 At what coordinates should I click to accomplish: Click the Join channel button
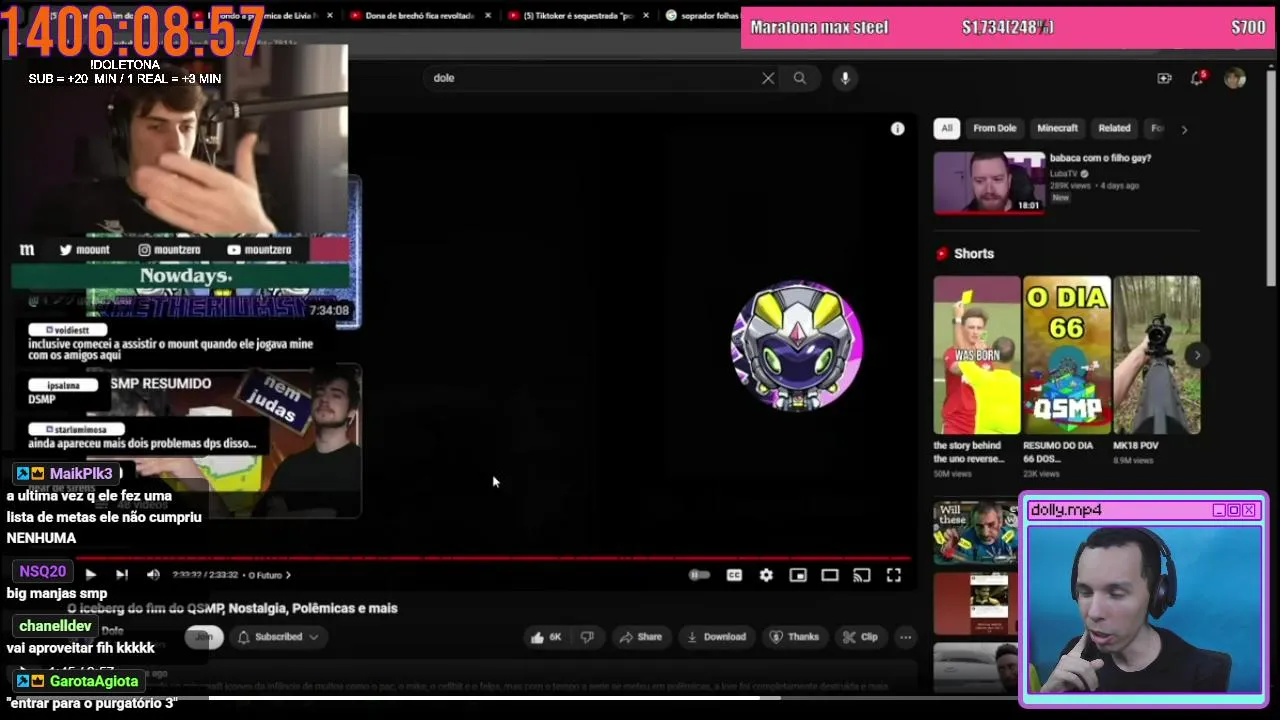tap(204, 637)
